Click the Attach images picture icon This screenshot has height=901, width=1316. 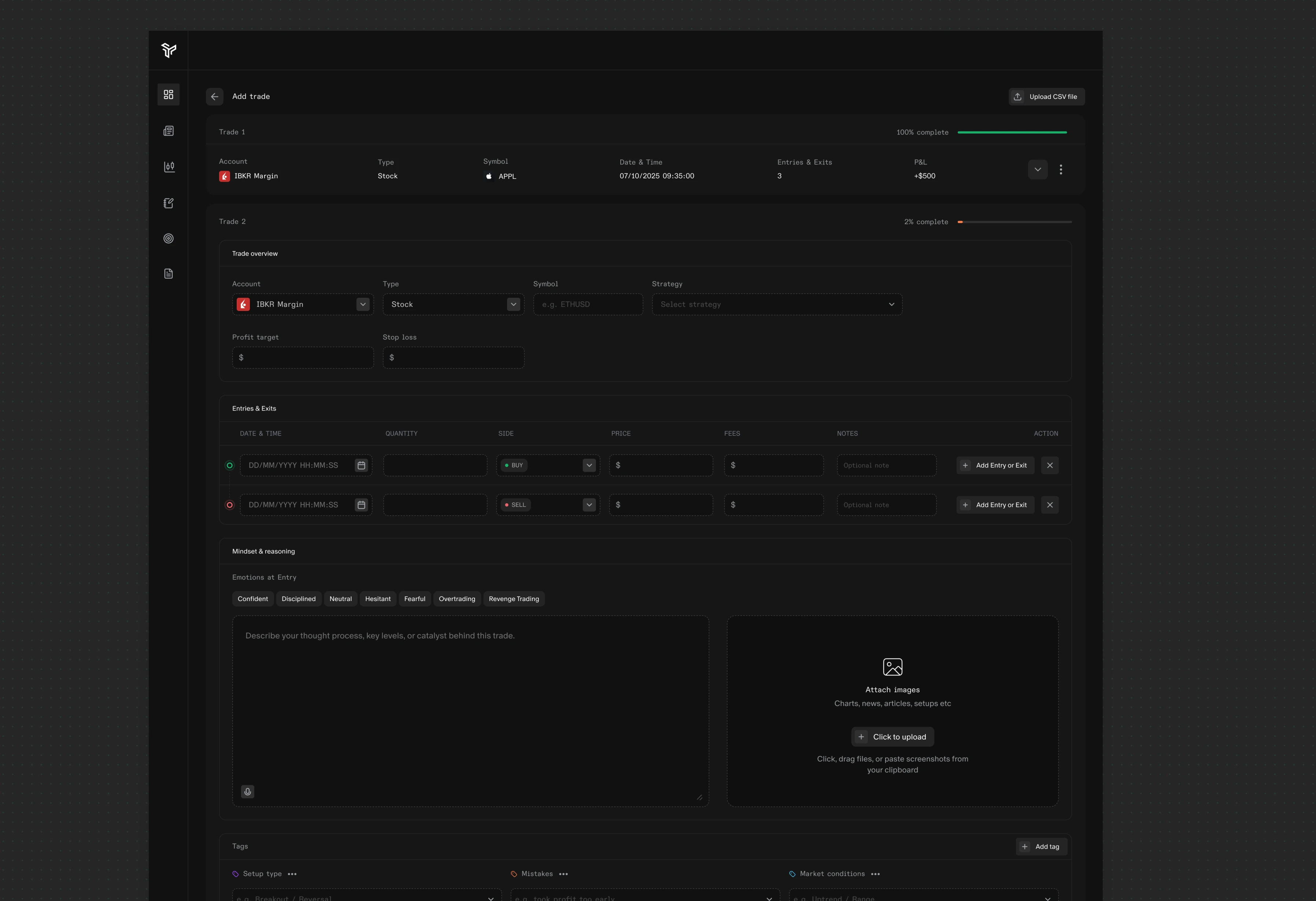click(x=892, y=667)
